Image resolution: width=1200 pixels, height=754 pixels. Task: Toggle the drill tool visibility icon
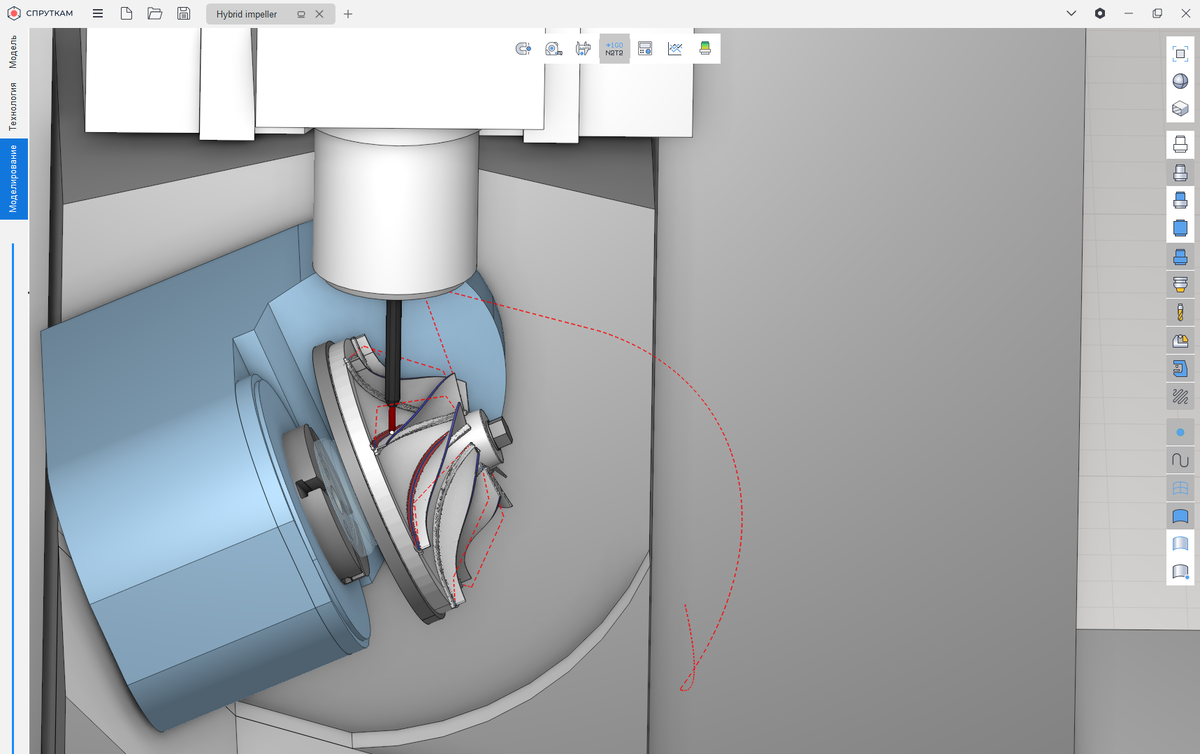click(x=1180, y=313)
